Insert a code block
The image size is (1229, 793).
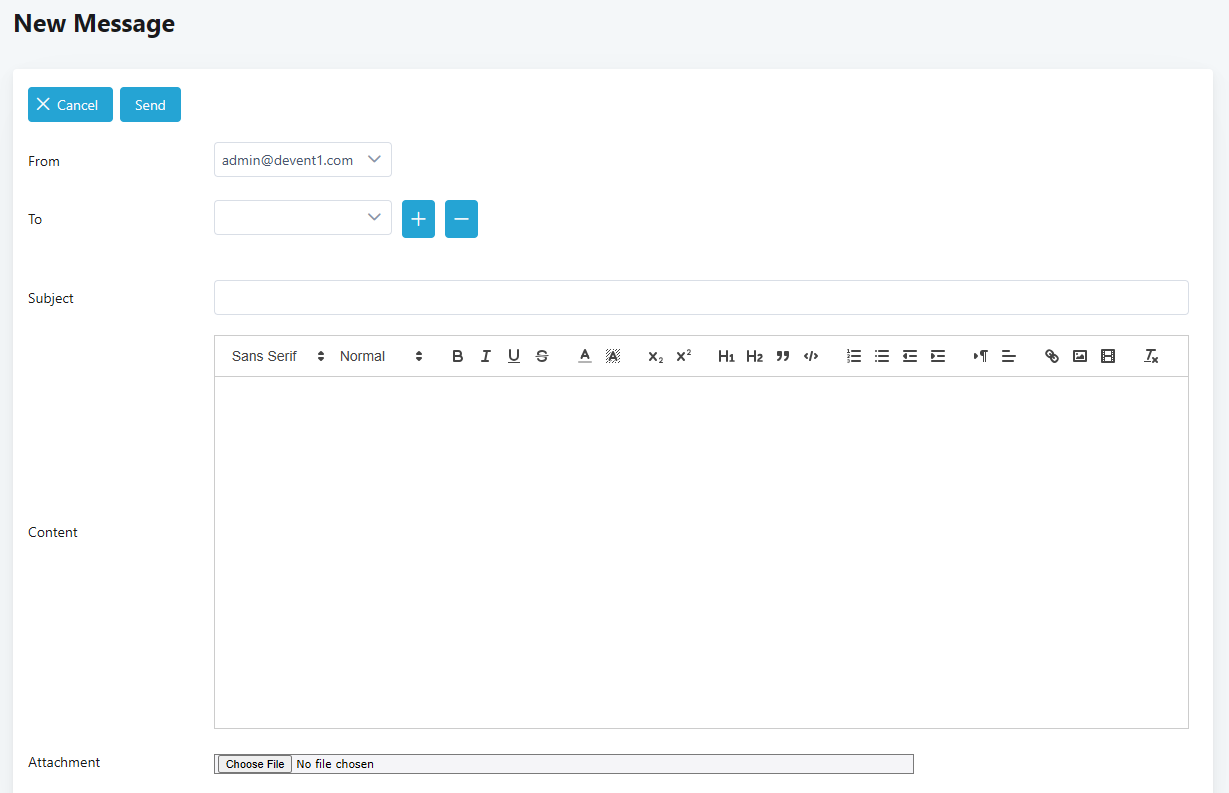tap(811, 356)
